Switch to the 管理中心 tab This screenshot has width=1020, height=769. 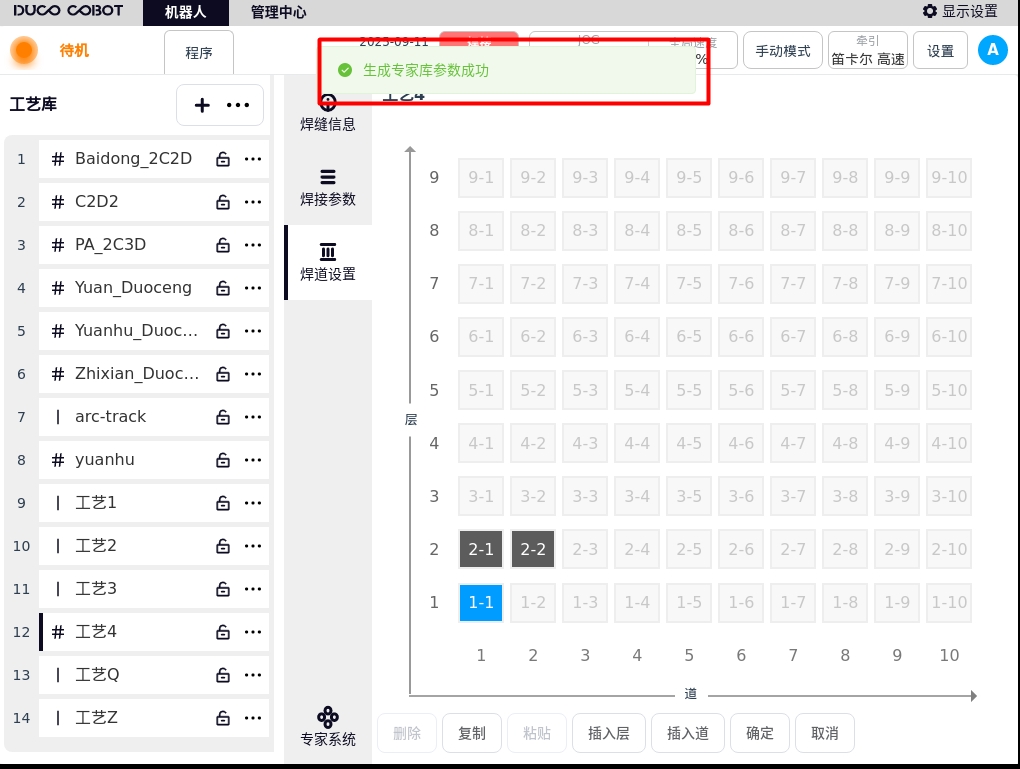click(278, 12)
